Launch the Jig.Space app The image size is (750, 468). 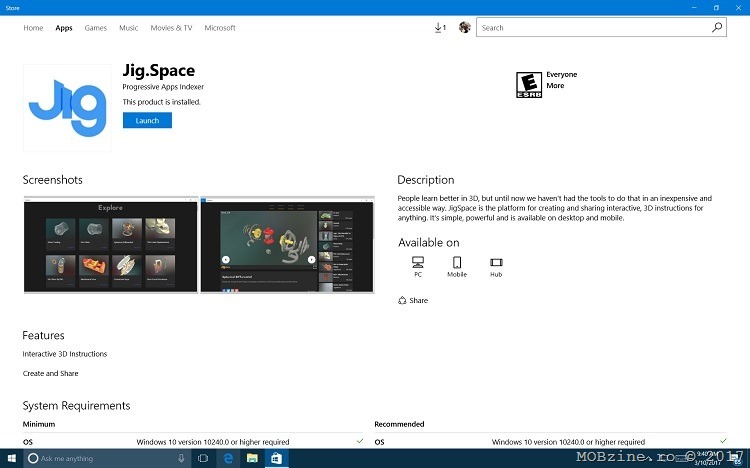(x=147, y=121)
